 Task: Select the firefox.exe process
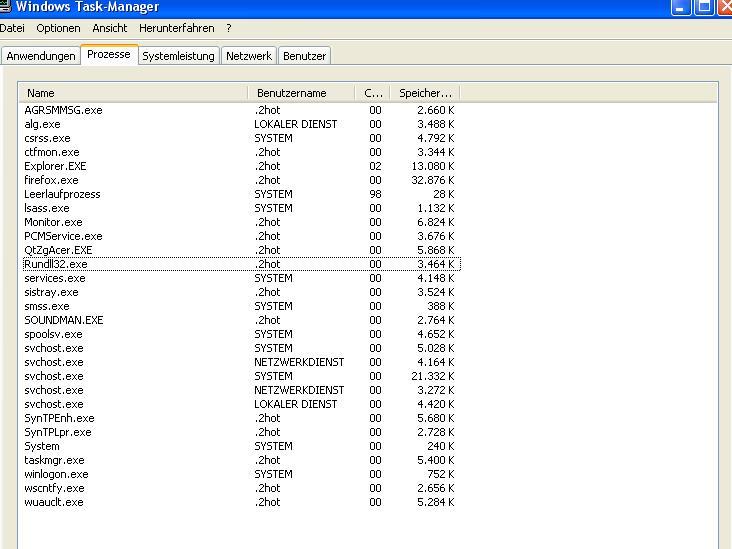[242, 180]
